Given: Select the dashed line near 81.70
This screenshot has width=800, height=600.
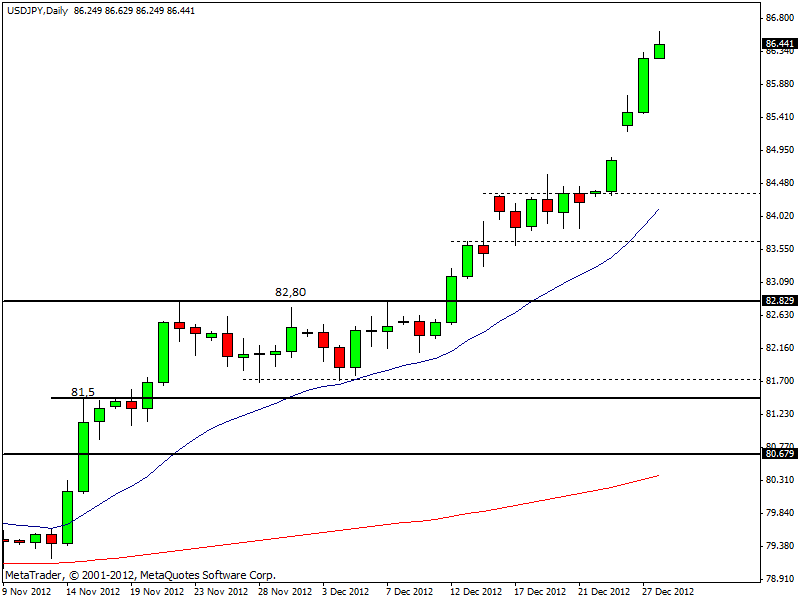Looking at the screenshot, I should tap(500, 379).
